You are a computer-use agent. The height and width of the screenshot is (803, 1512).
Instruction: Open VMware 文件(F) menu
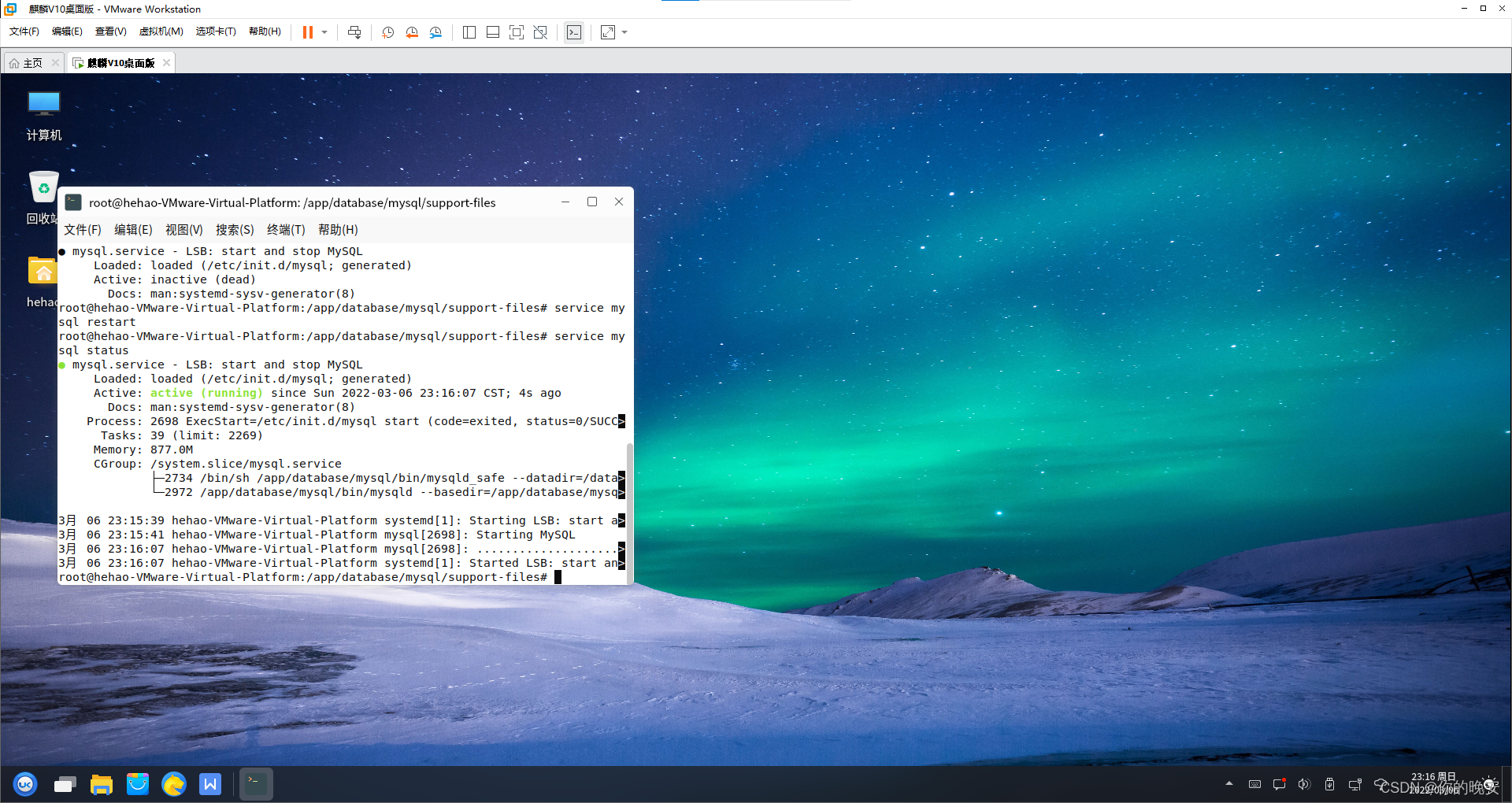click(24, 31)
